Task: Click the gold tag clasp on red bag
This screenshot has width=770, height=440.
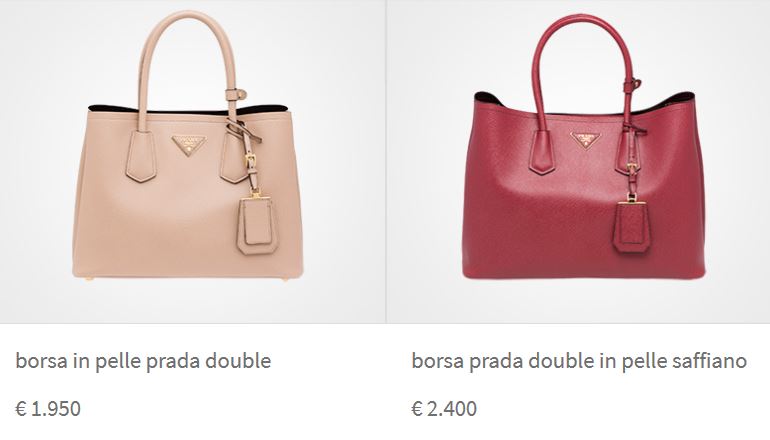Action: (x=631, y=197)
